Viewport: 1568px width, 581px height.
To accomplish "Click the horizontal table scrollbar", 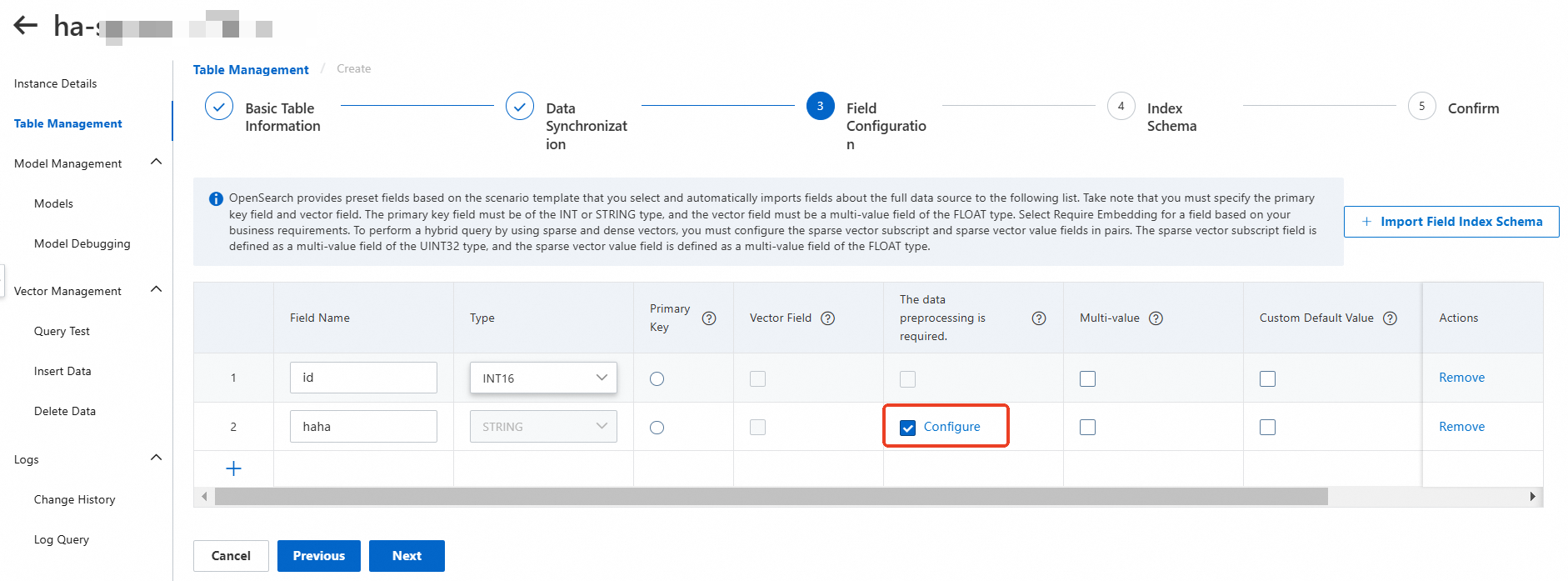I will (771, 497).
